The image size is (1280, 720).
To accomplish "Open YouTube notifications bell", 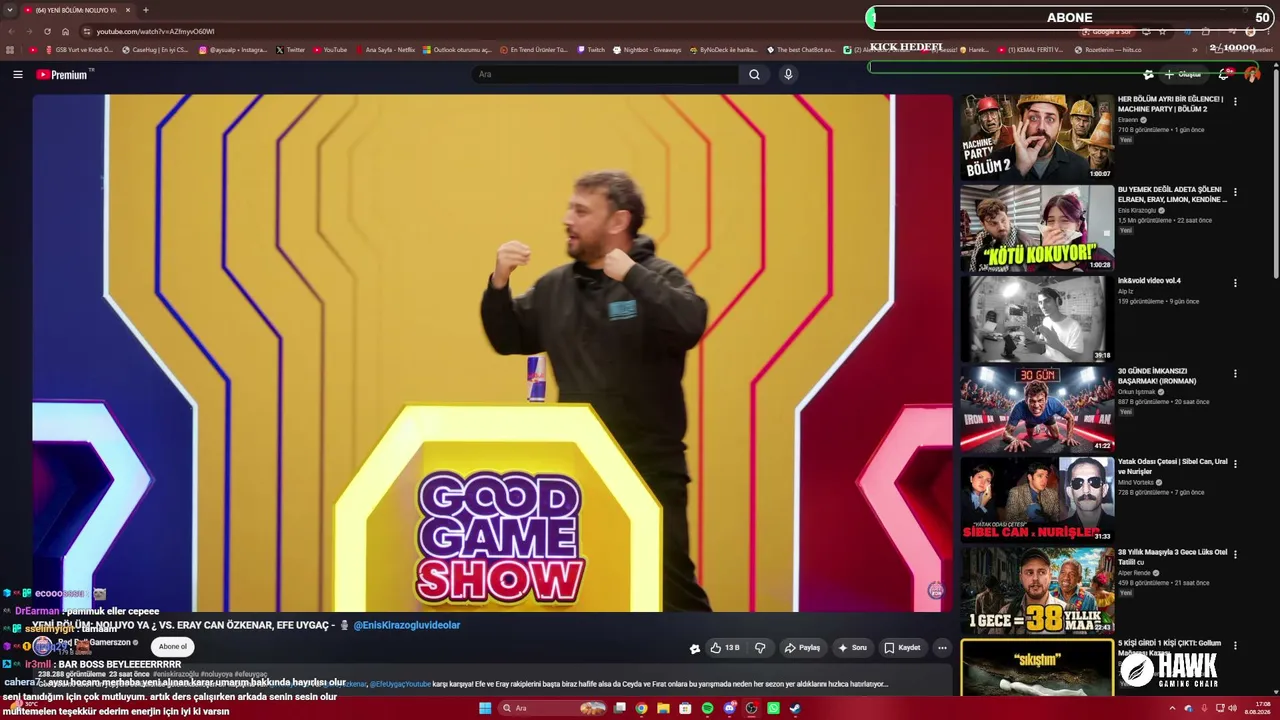I will 1224,74.
